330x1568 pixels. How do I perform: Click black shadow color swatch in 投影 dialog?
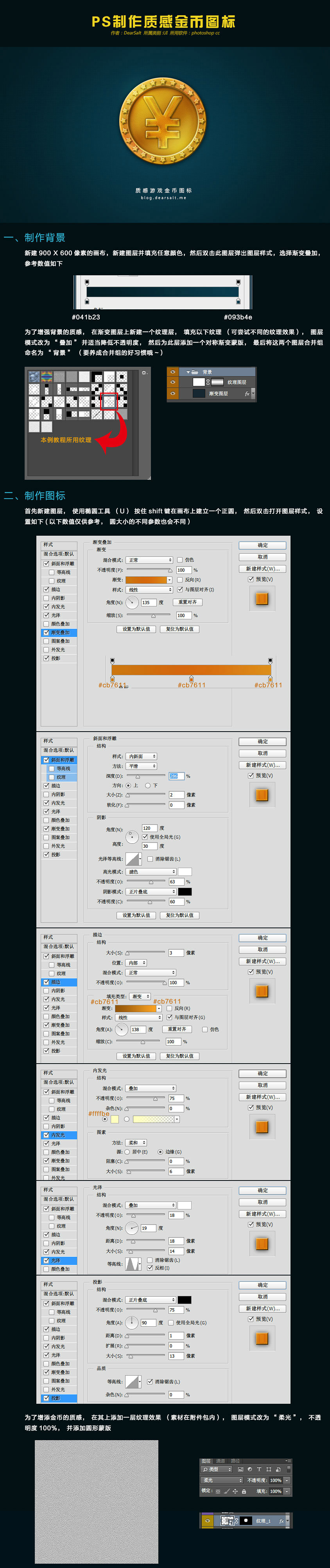click(x=185, y=1300)
